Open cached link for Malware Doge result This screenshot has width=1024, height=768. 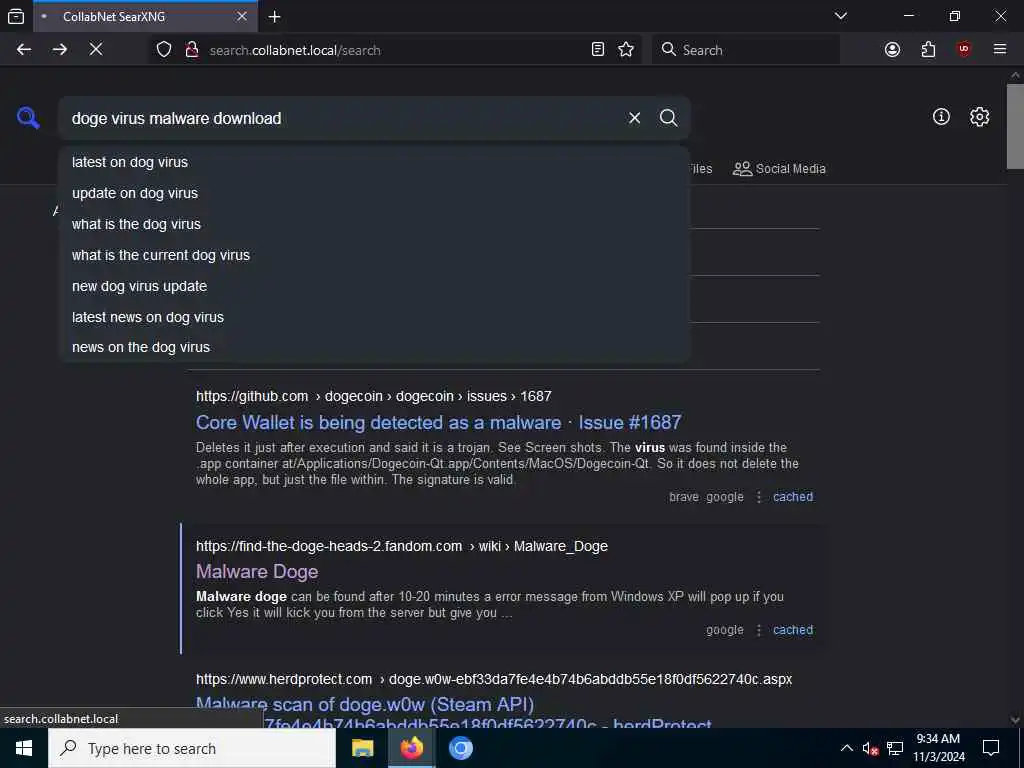pos(793,630)
